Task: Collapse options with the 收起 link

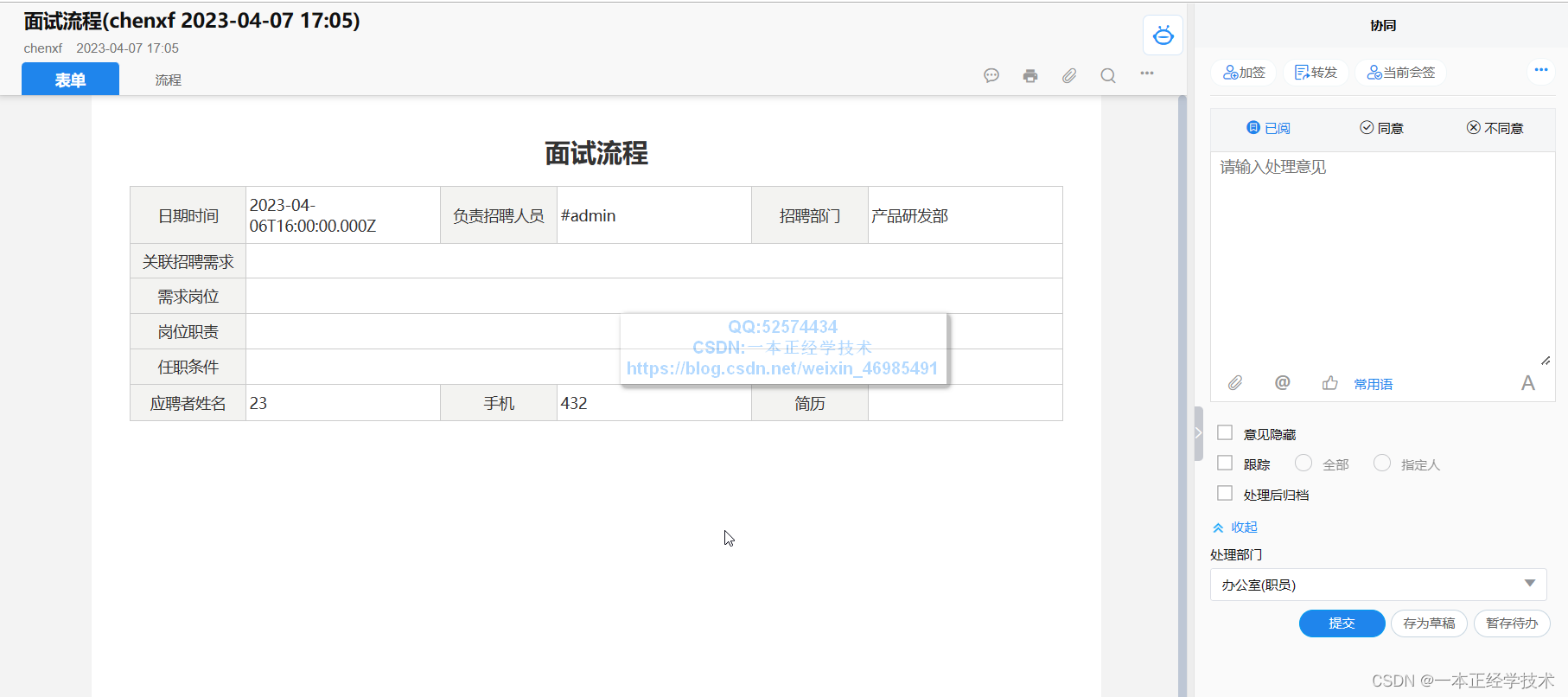Action: point(1235,527)
